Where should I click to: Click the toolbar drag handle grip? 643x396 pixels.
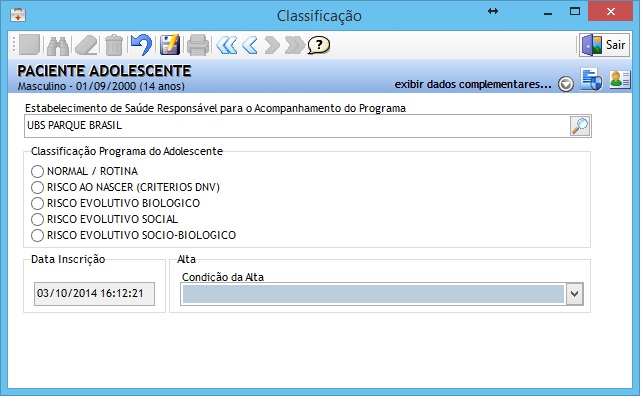(14, 45)
